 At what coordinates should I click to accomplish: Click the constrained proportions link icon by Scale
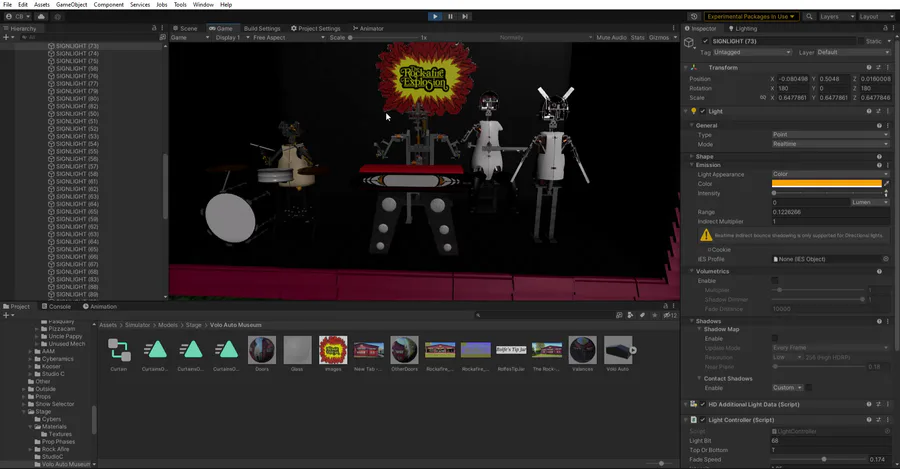(x=763, y=98)
